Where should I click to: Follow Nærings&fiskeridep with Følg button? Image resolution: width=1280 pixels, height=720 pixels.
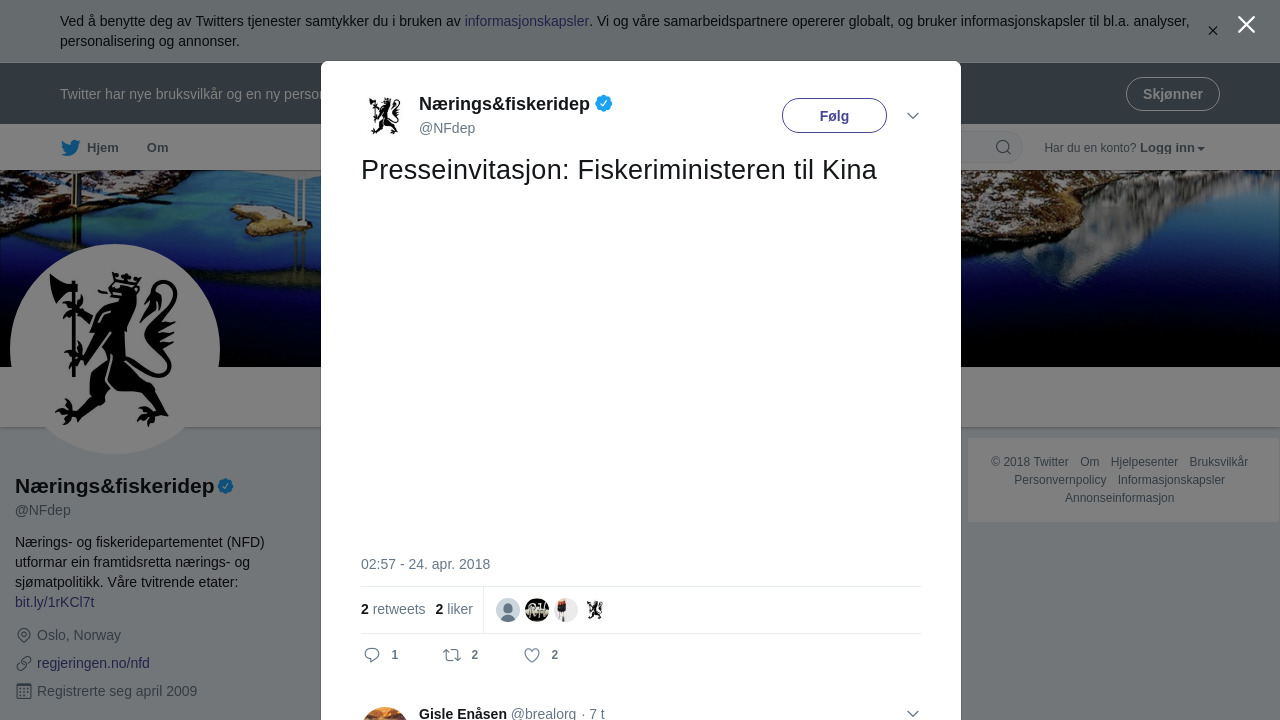click(834, 116)
